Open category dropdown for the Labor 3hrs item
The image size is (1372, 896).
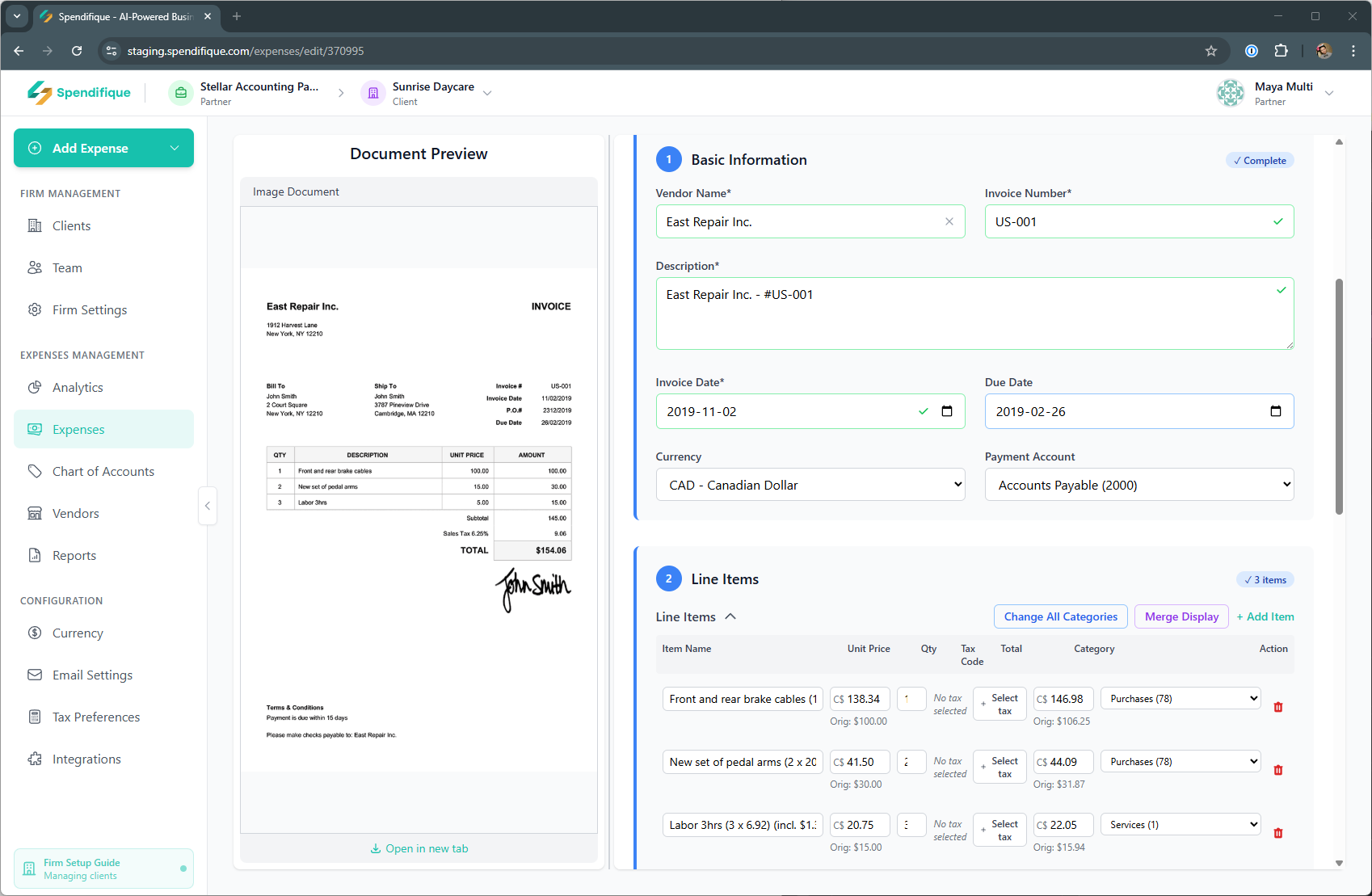[1180, 825]
